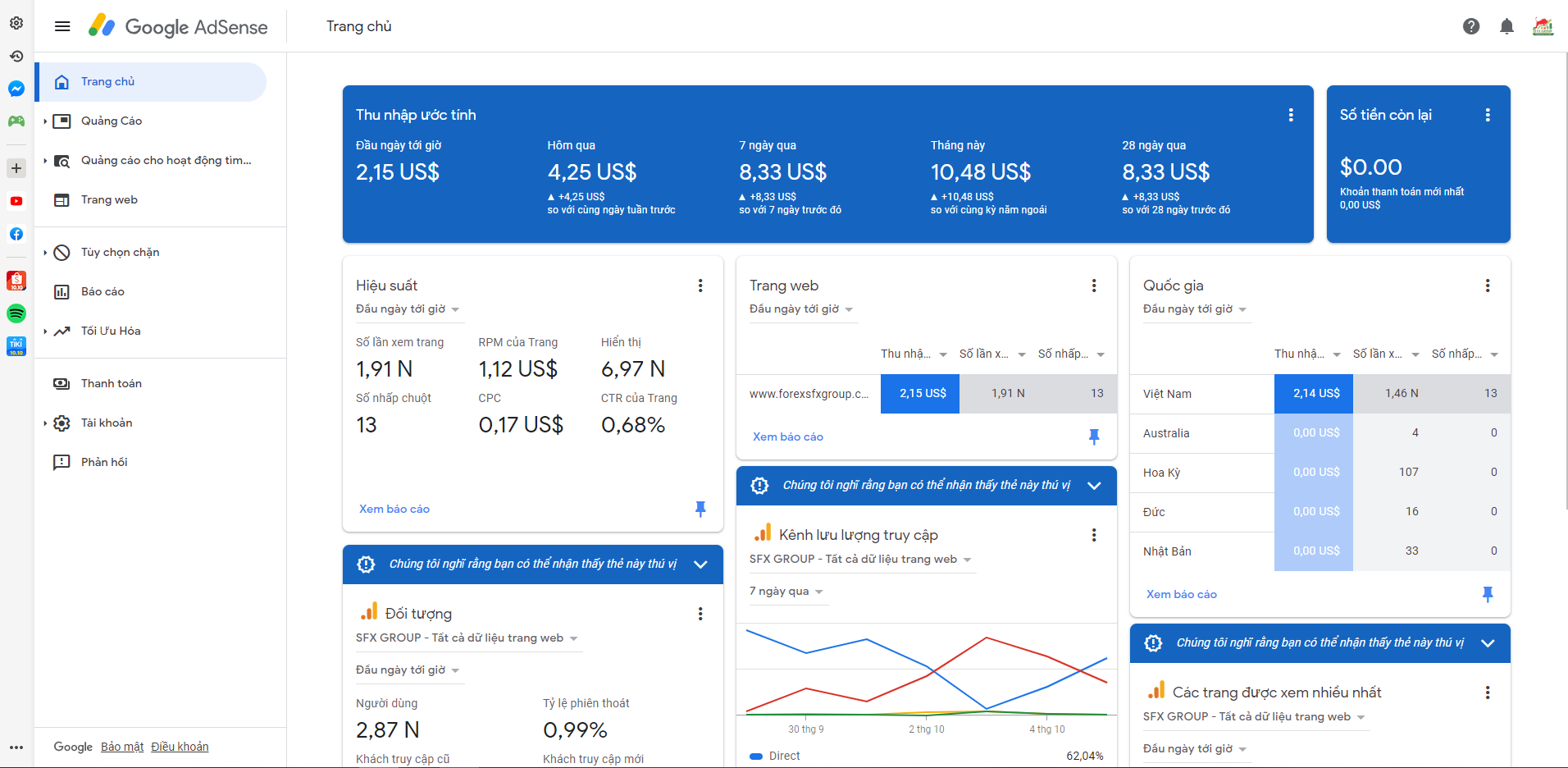Open Shopee from the browser sidebar
Screen dimensions: 1568x768
point(16,281)
